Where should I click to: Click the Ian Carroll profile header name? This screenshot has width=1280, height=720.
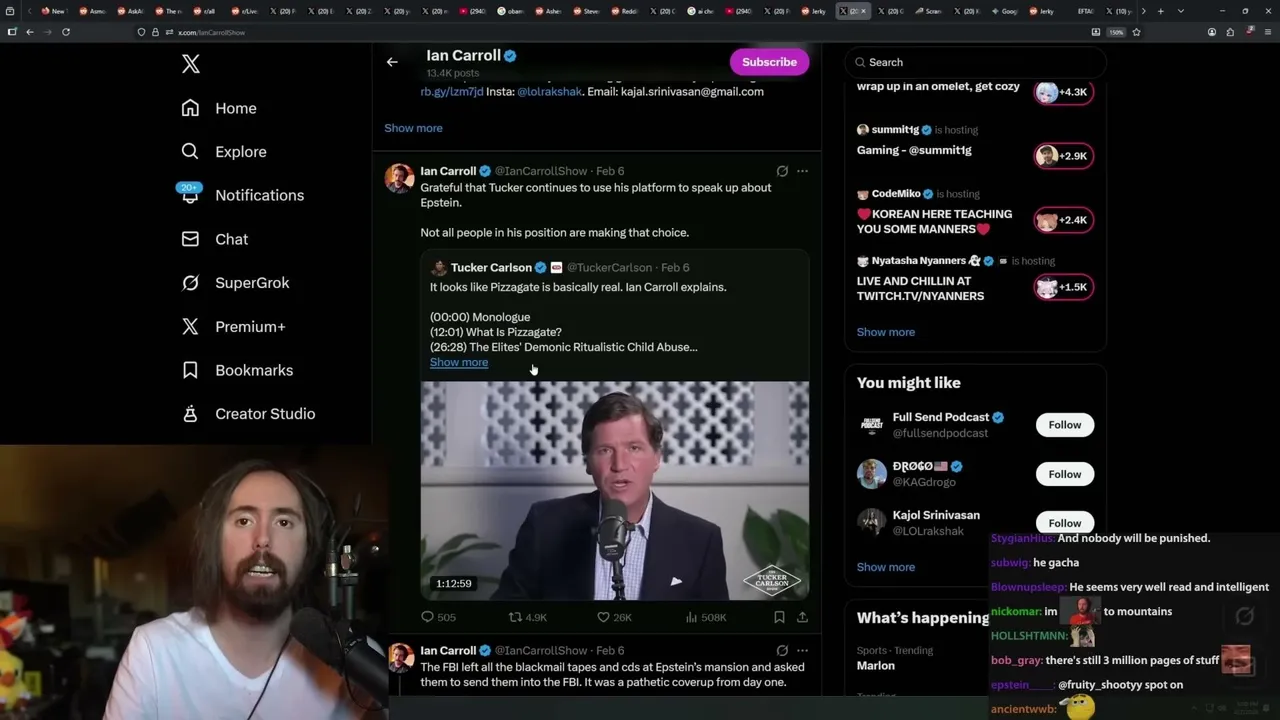tap(463, 56)
